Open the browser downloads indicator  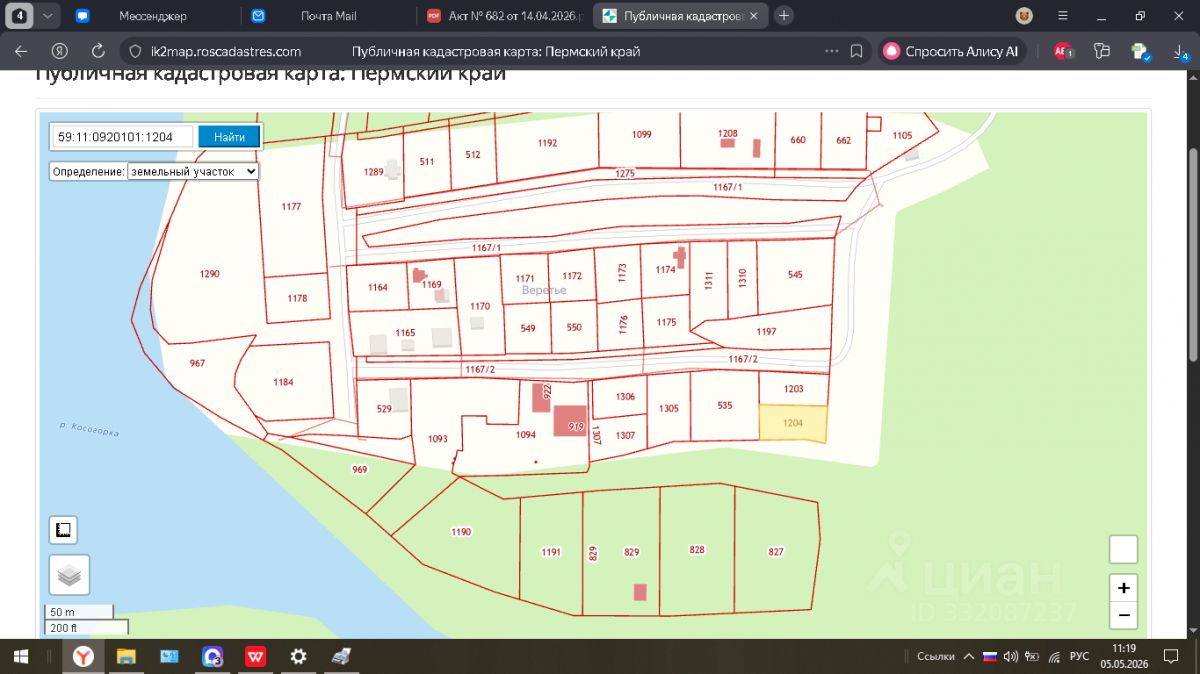click(1180, 51)
